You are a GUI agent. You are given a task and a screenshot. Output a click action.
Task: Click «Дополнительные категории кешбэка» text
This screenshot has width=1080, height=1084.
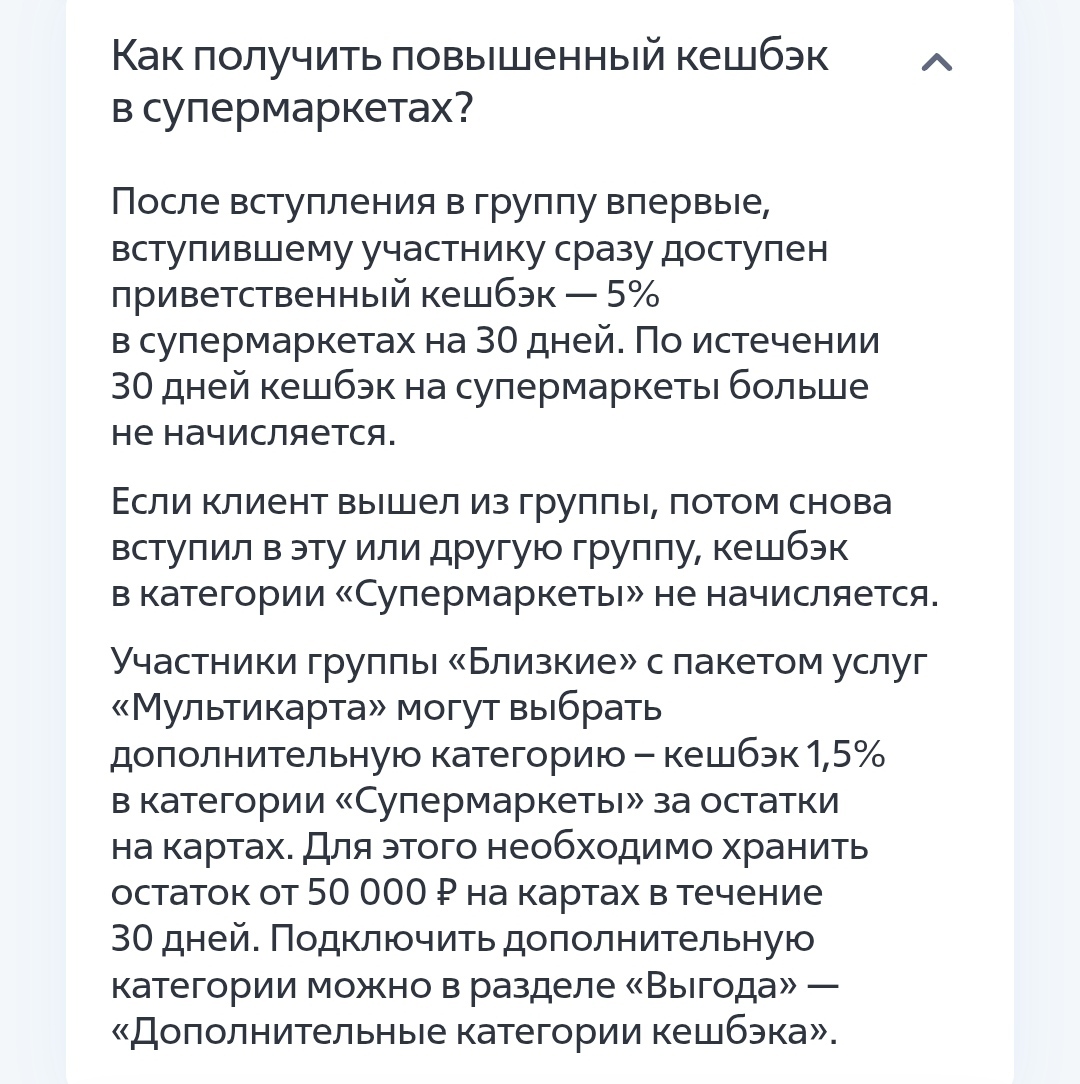click(x=472, y=1031)
